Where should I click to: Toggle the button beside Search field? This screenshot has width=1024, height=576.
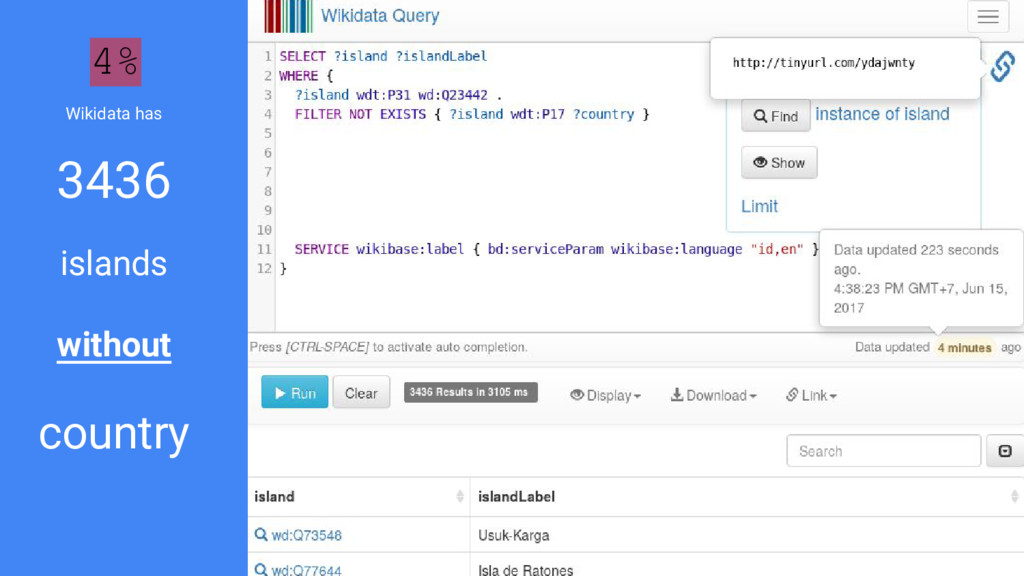pyautogui.click(x=1005, y=451)
